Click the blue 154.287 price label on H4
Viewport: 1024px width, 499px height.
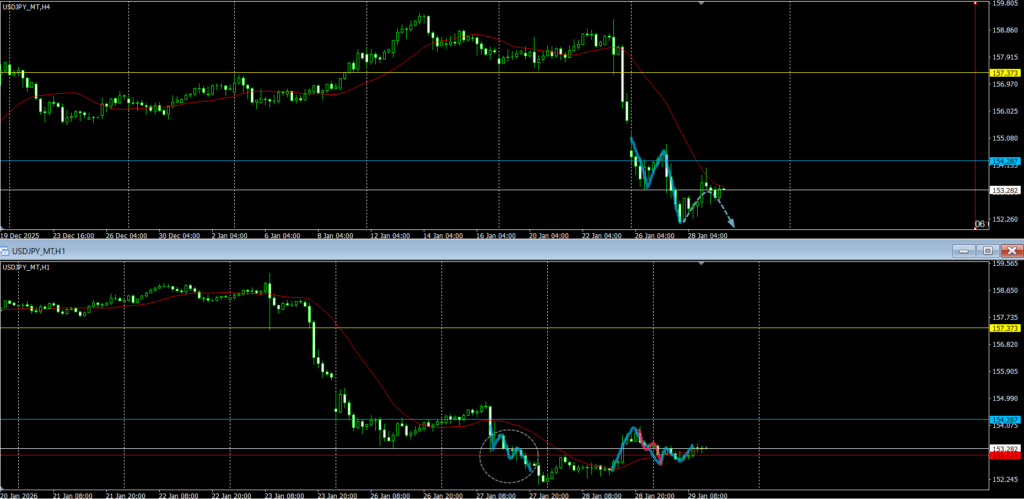click(x=1004, y=161)
